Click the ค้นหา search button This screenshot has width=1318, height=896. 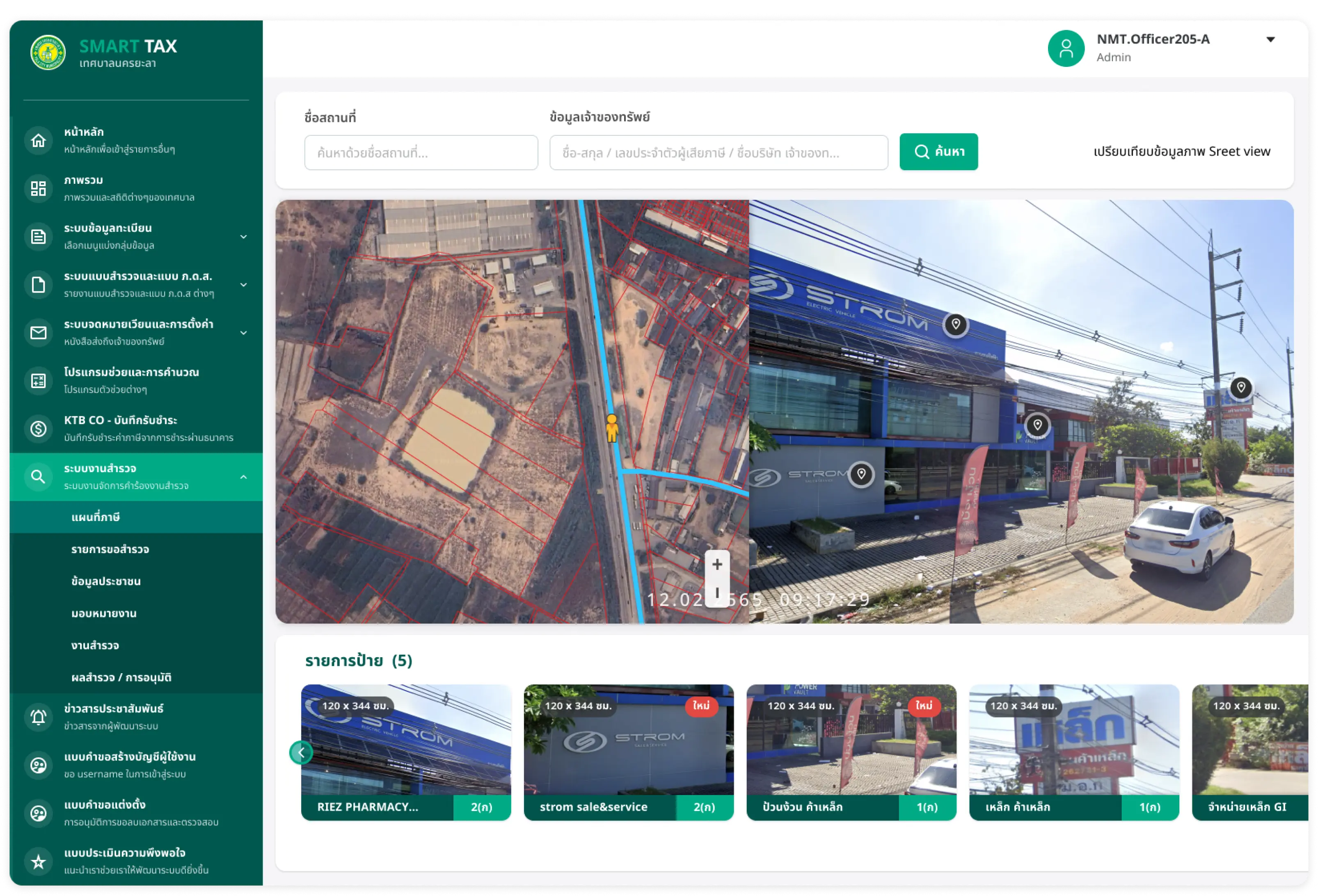[938, 151]
